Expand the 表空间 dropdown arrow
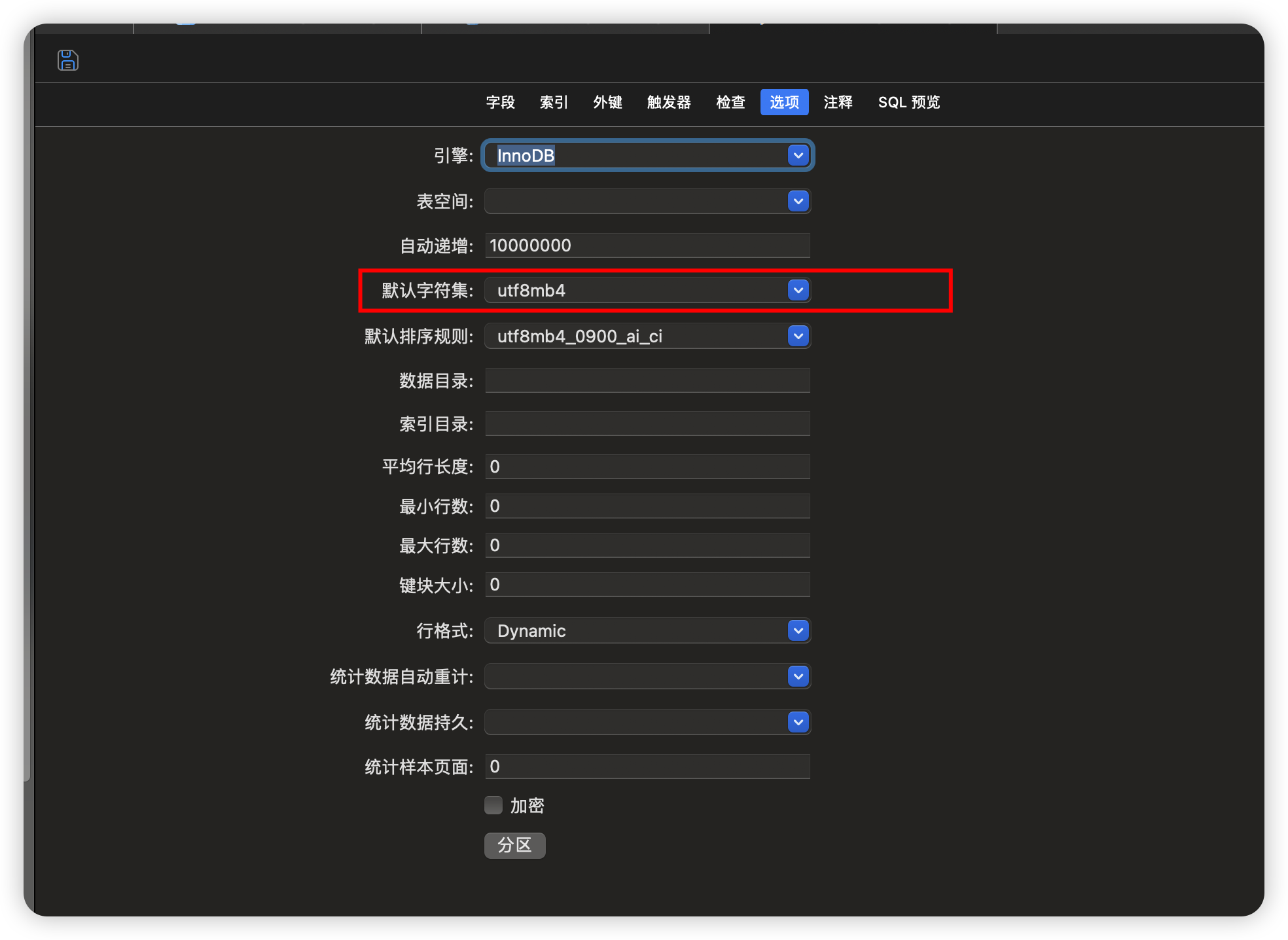The width and height of the screenshot is (1288, 940). pos(798,201)
